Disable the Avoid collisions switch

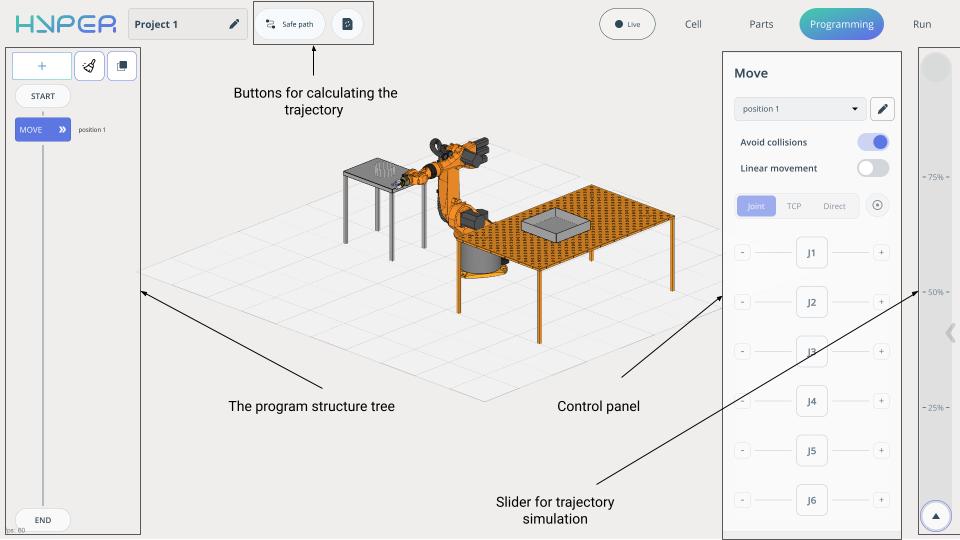(x=872, y=142)
